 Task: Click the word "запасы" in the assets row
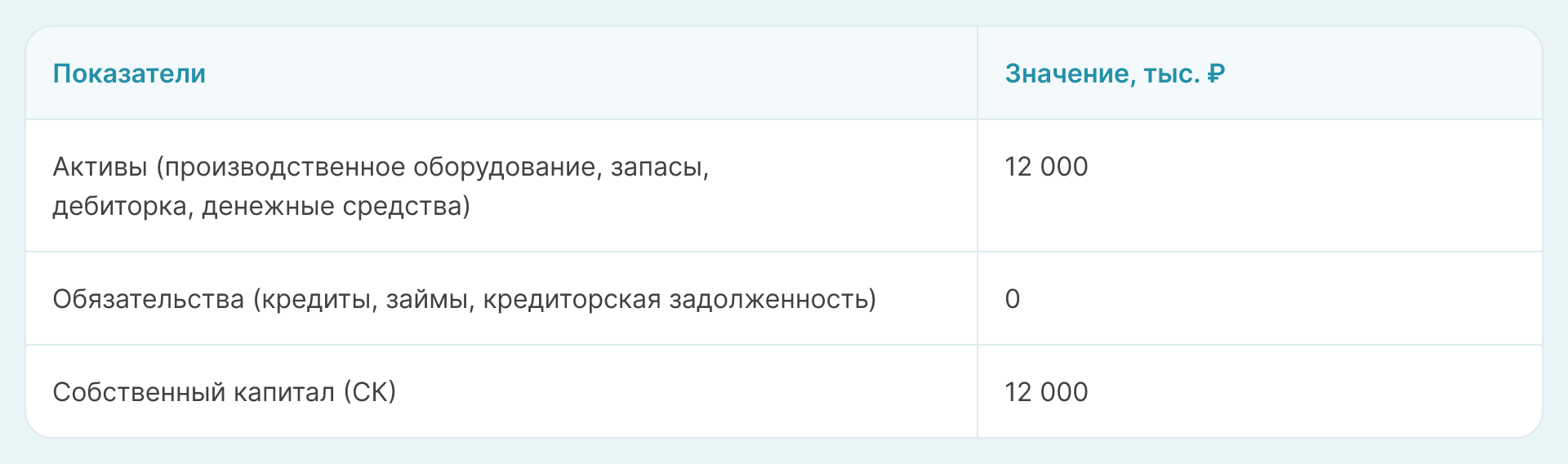pos(658,167)
